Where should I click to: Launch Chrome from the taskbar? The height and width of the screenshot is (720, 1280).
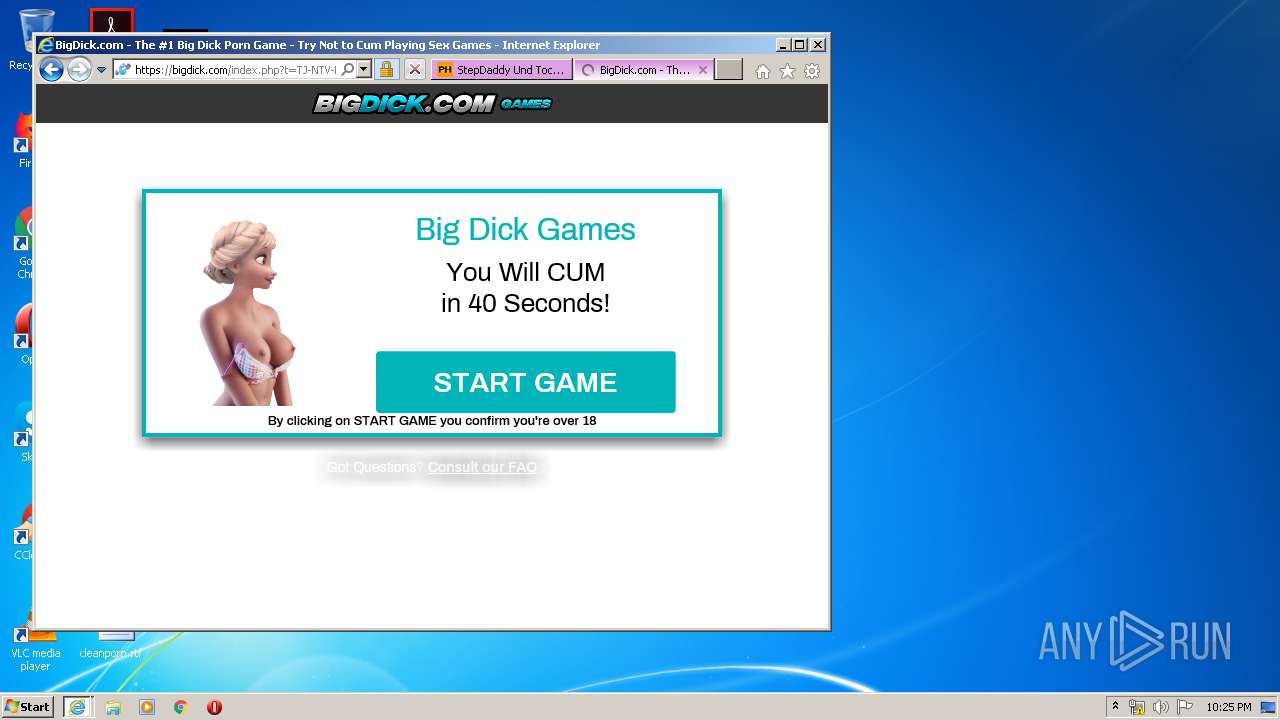[180, 707]
